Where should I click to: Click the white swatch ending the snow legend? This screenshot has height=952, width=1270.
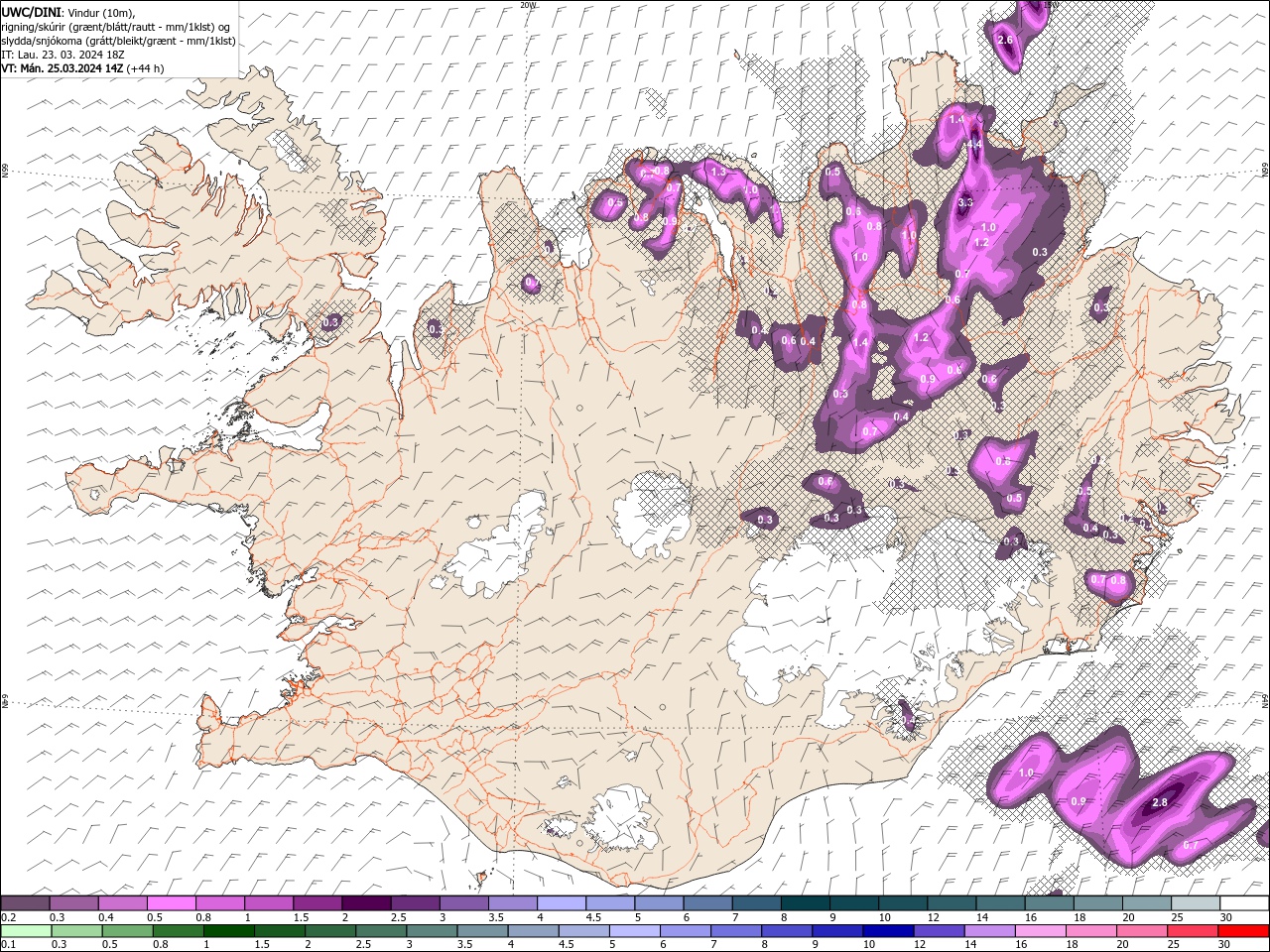click(1243, 903)
